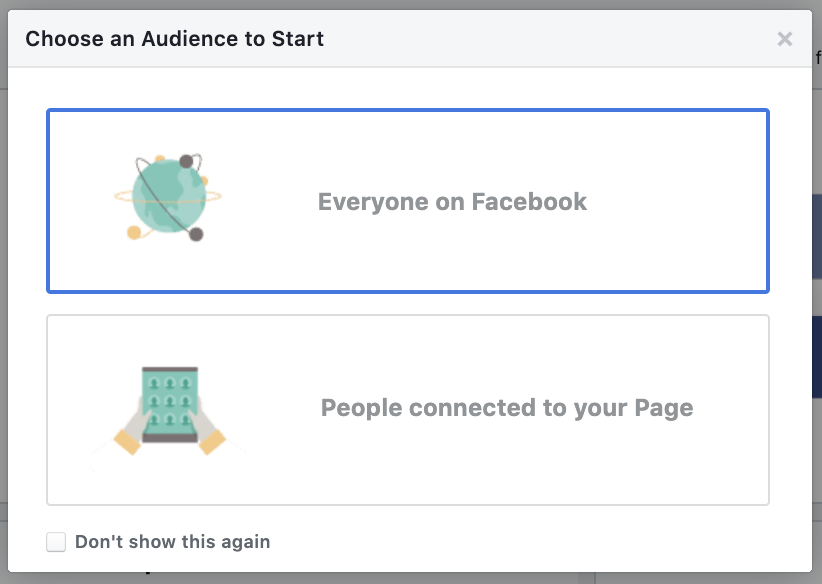Viewport: 822px width, 584px height.
Task: Tick the Don't show this again checkbox
Action: tap(56, 542)
